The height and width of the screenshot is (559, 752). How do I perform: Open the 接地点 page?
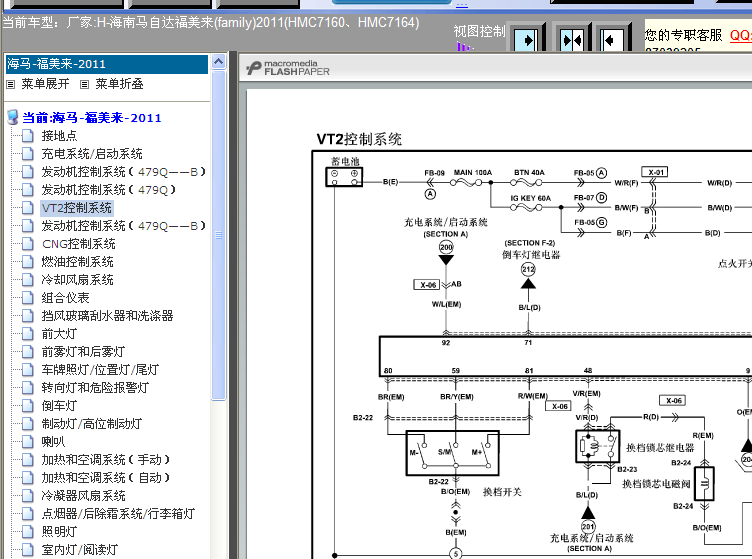59,136
